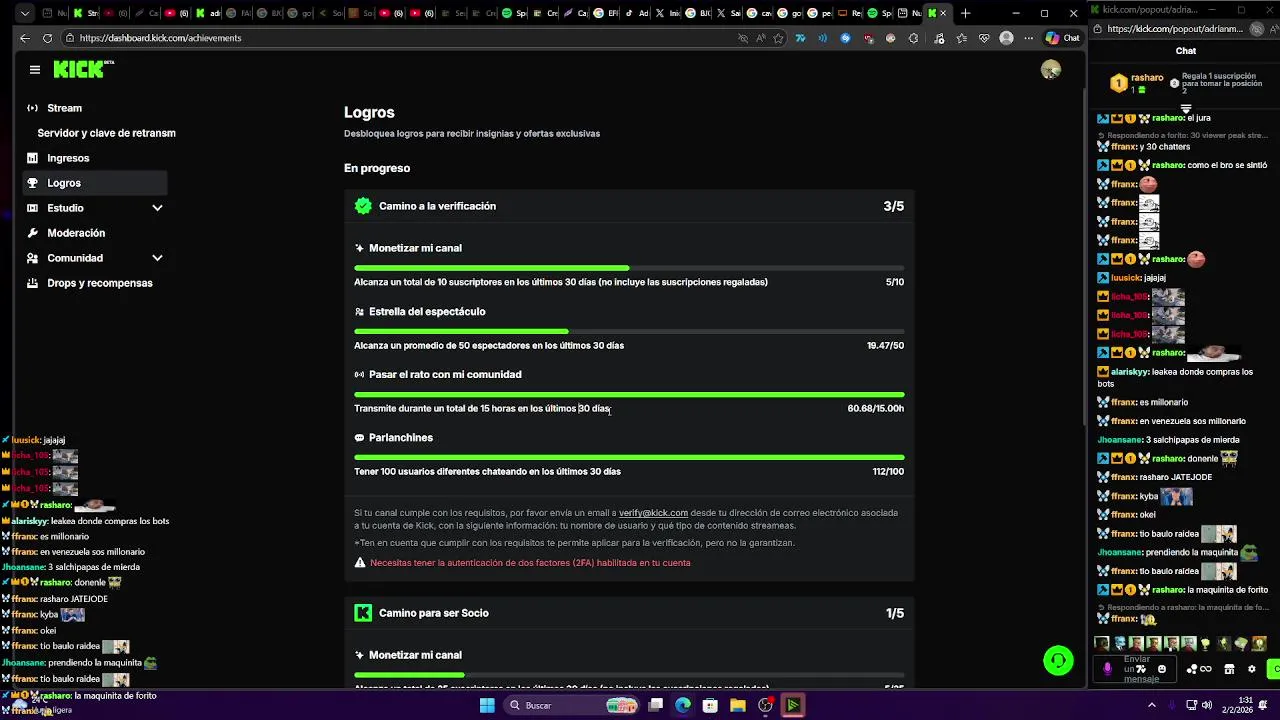Open File Explorer from taskbar
This screenshot has height=720, width=1280.
(x=737, y=705)
